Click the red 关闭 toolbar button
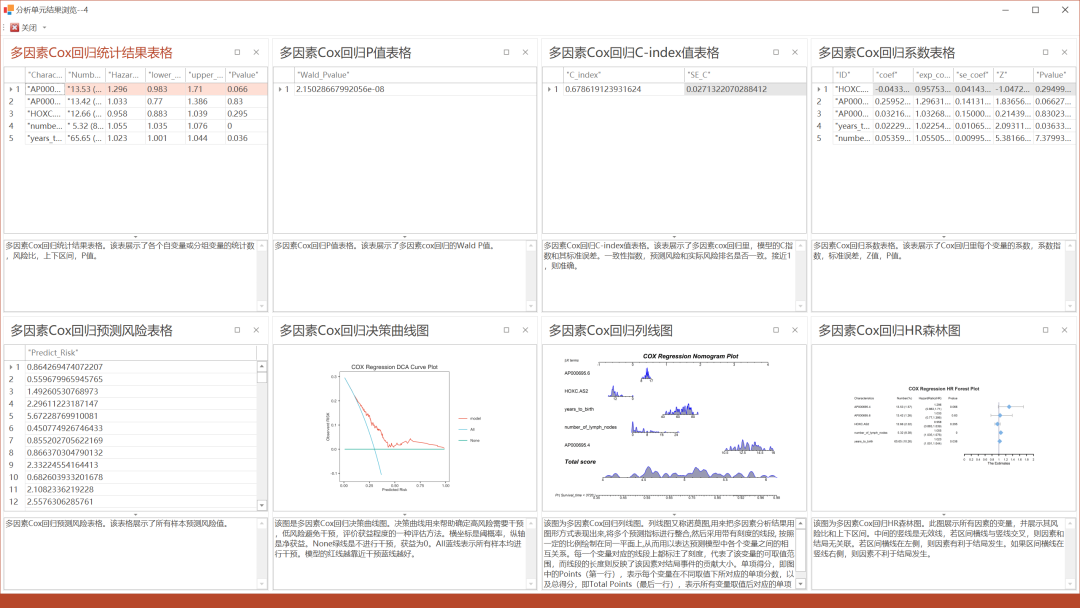Image resolution: width=1080 pixels, height=608 pixels. point(23,28)
